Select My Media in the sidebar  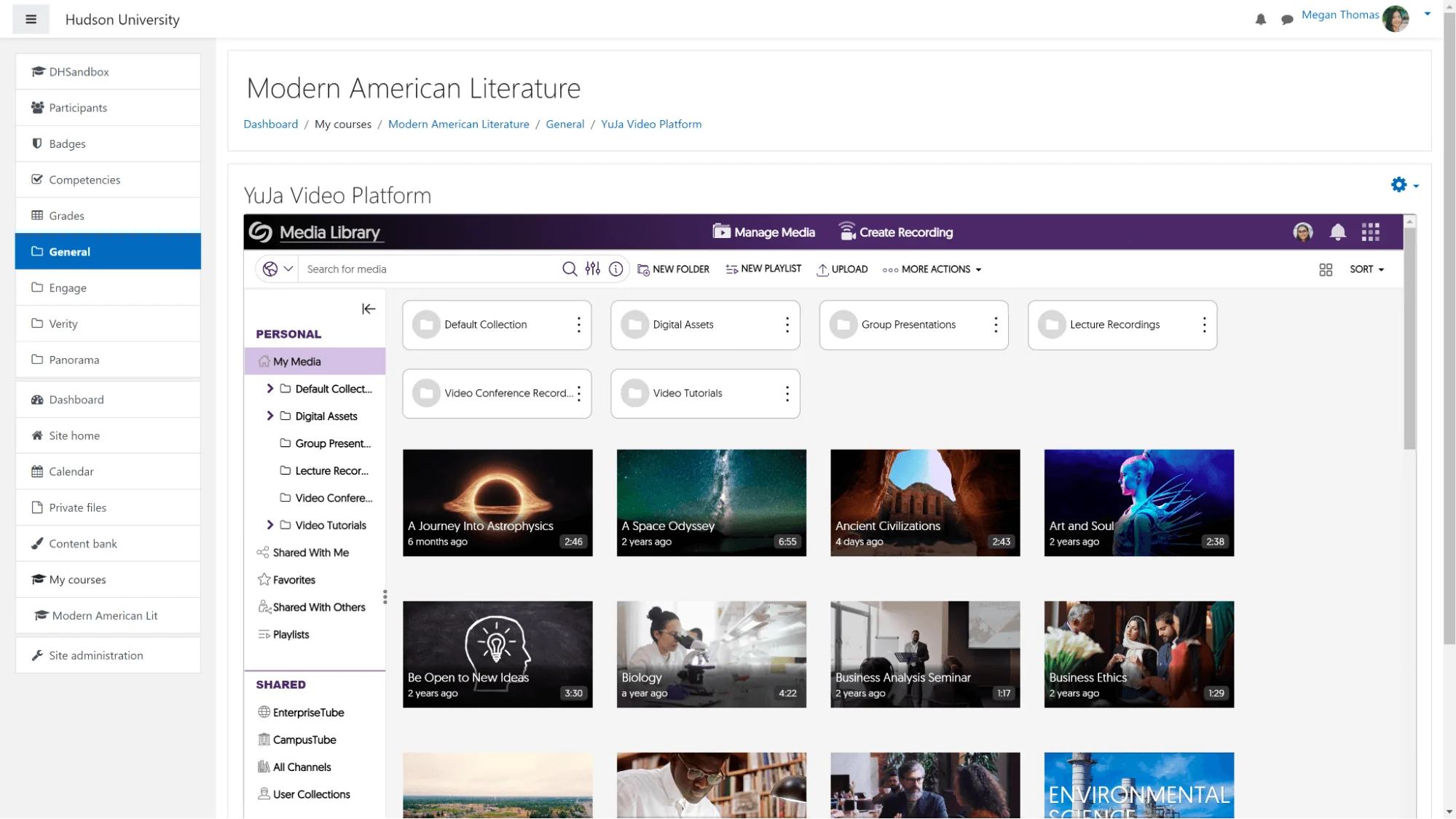(x=315, y=361)
